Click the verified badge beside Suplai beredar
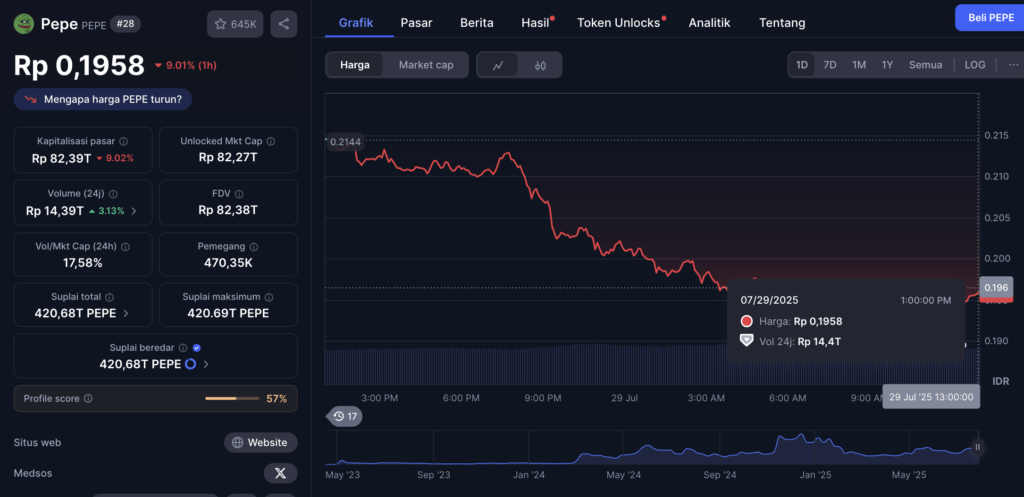Image resolution: width=1024 pixels, height=497 pixels. [197, 348]
